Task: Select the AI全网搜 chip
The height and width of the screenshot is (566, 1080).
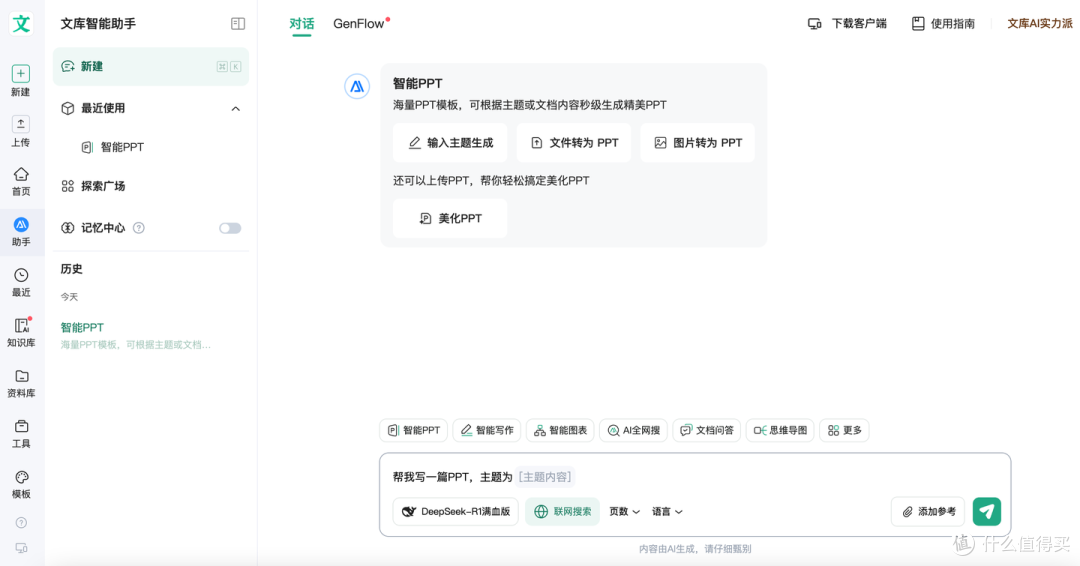Action: pyautogui.click(x=634, y=430)
